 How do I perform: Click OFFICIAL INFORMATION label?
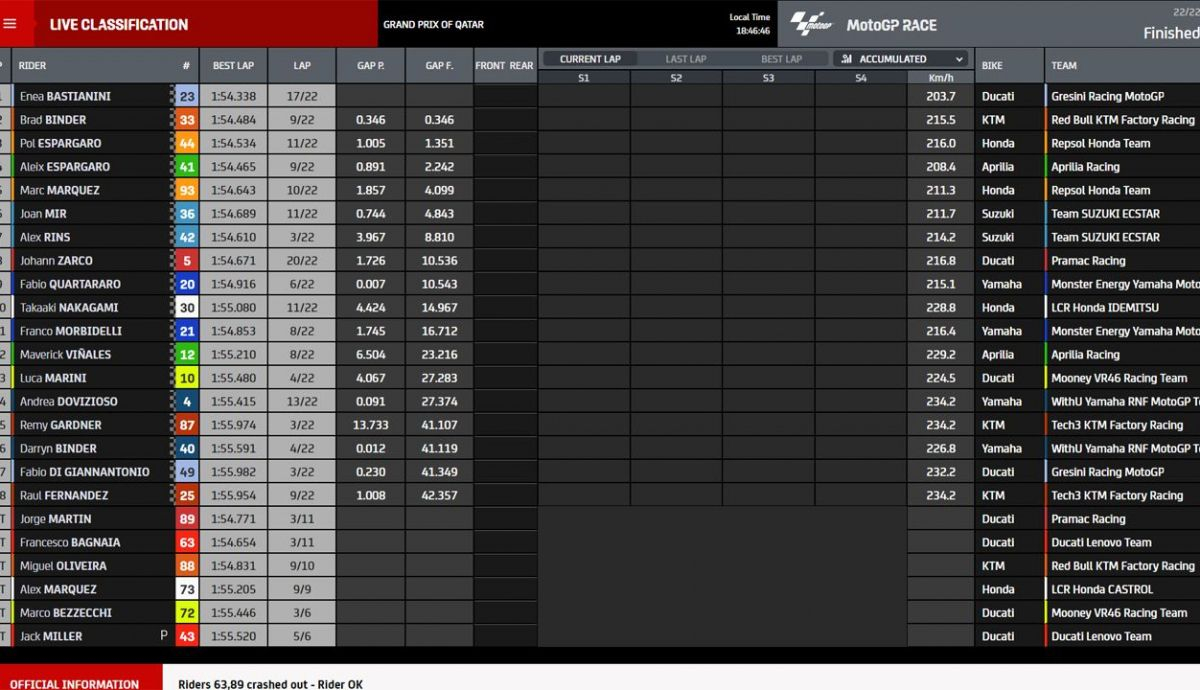(x=75, y=684)
